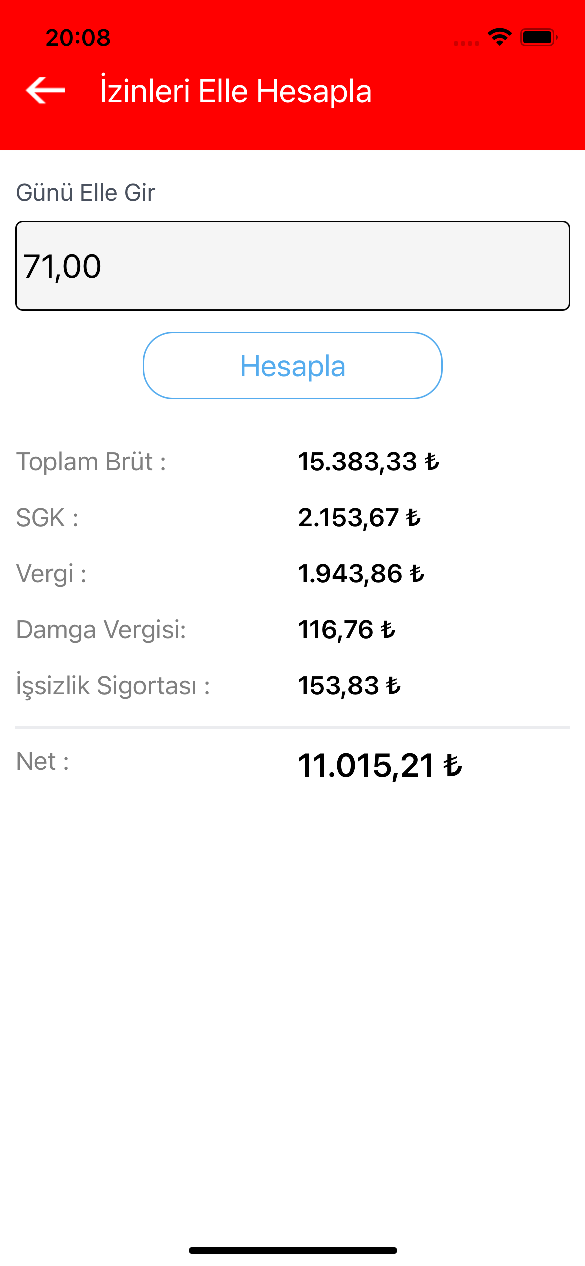Click the Hesapla button
The height and width of the screenshot is (1266, 585).
point(293,366)
